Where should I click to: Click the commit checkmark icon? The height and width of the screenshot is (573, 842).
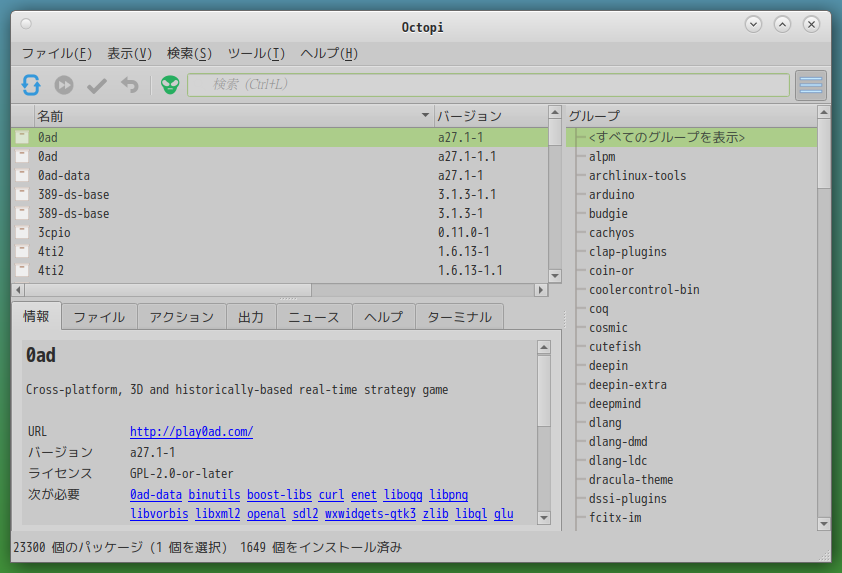coord(97,85)
